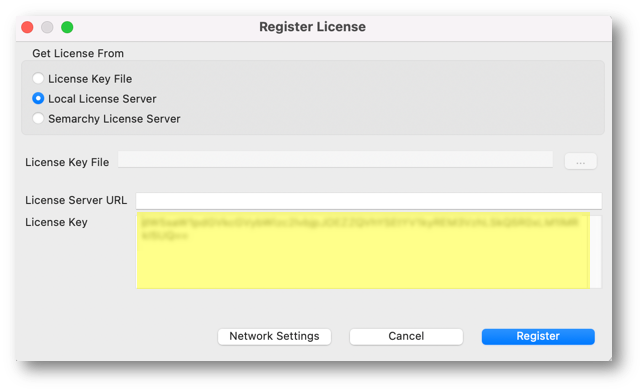
Task: Click the Register License title bar text
Action: pos(312,27)
